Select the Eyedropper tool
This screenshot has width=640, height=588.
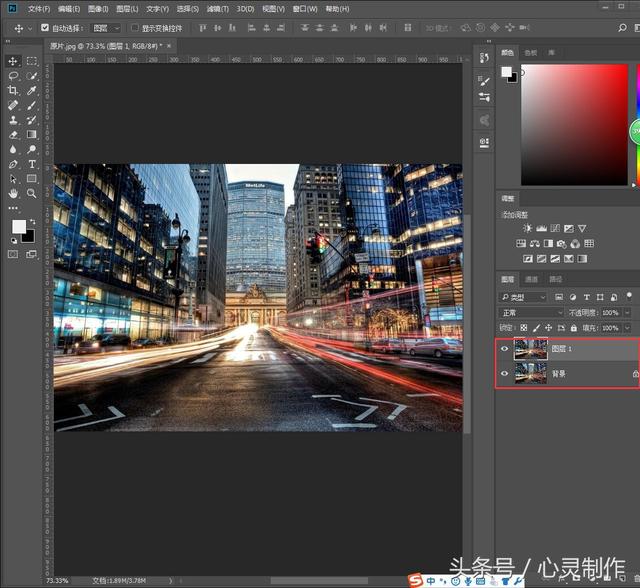32,90
